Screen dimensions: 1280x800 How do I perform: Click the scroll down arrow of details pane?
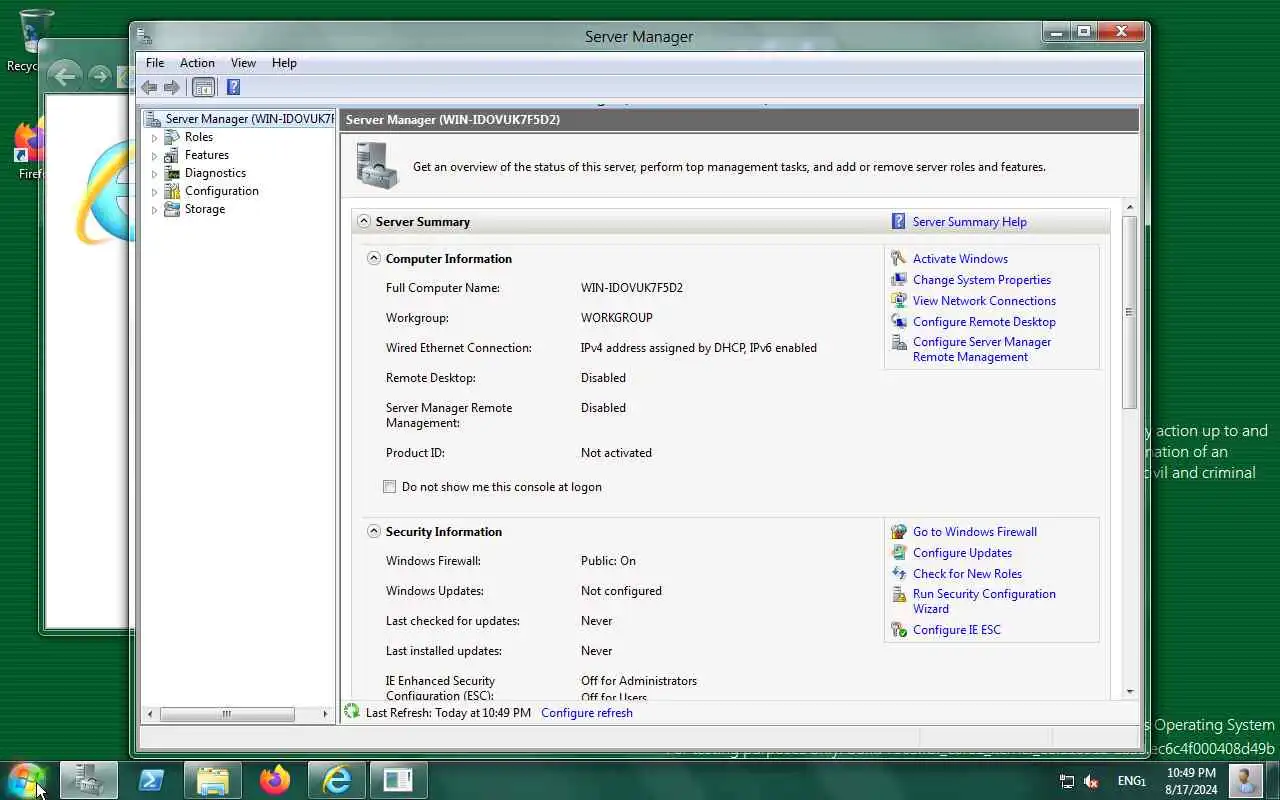pyautogui.click(x=1130, y=691)
